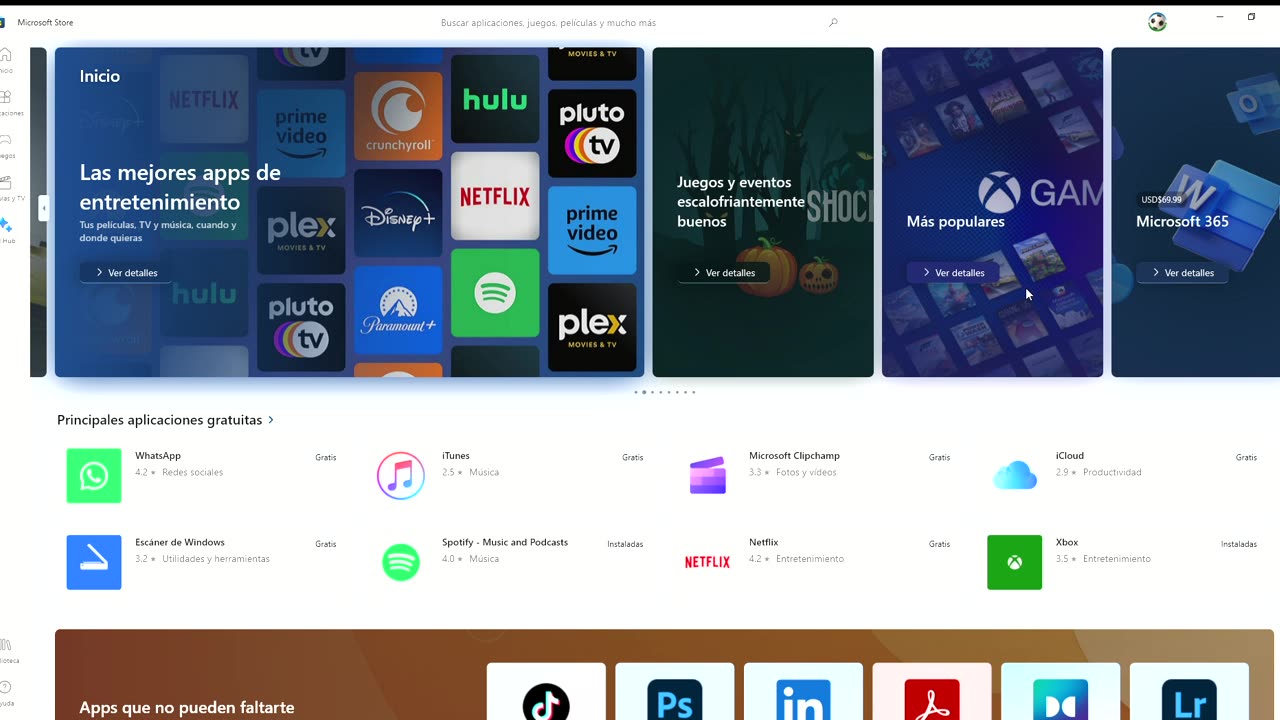
Task: Open the Aplicaciones section in sidebar
Action: 5,103
